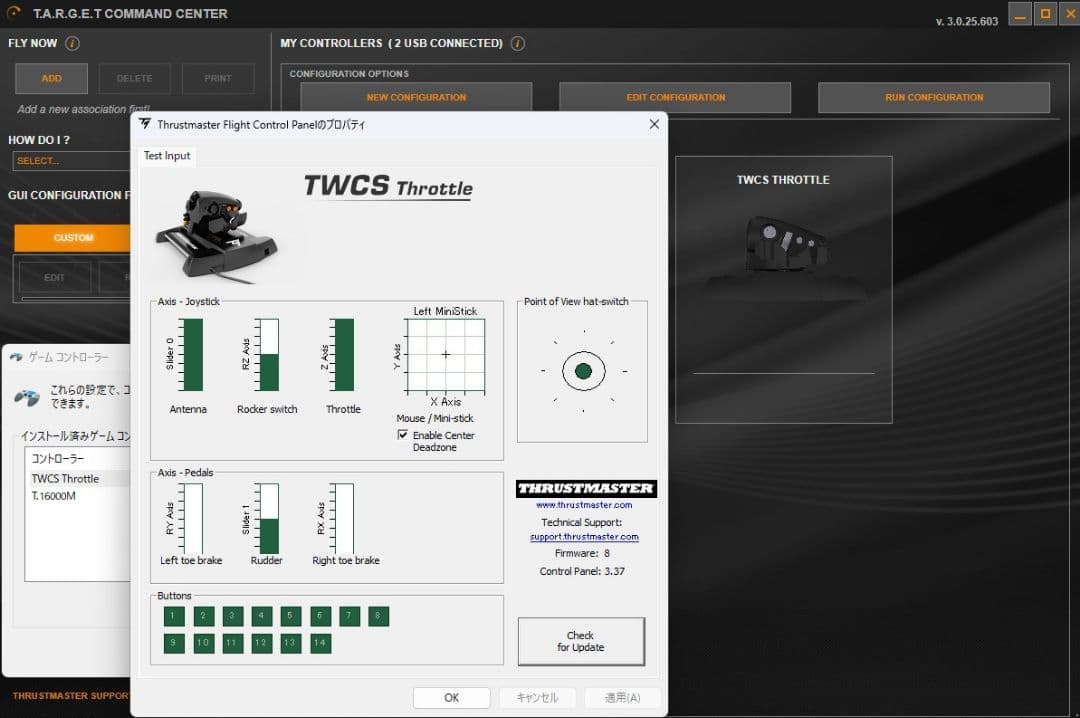1080x718 pixels.
Task: Click button indicator 1 in the Buttons group
Action: (174, 616)
